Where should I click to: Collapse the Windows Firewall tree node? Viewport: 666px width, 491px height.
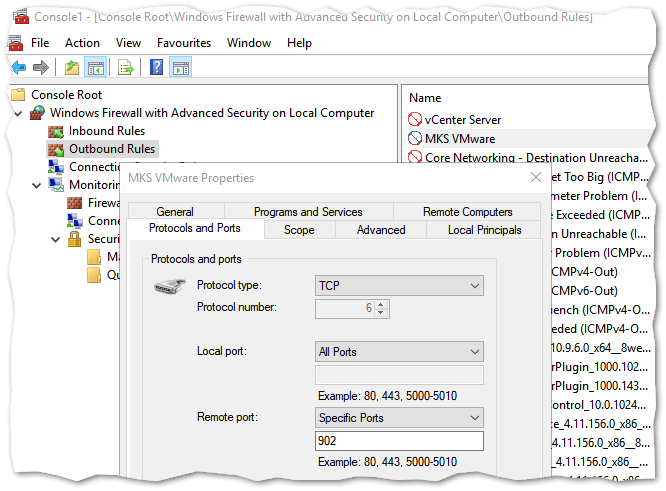[18, 114]
